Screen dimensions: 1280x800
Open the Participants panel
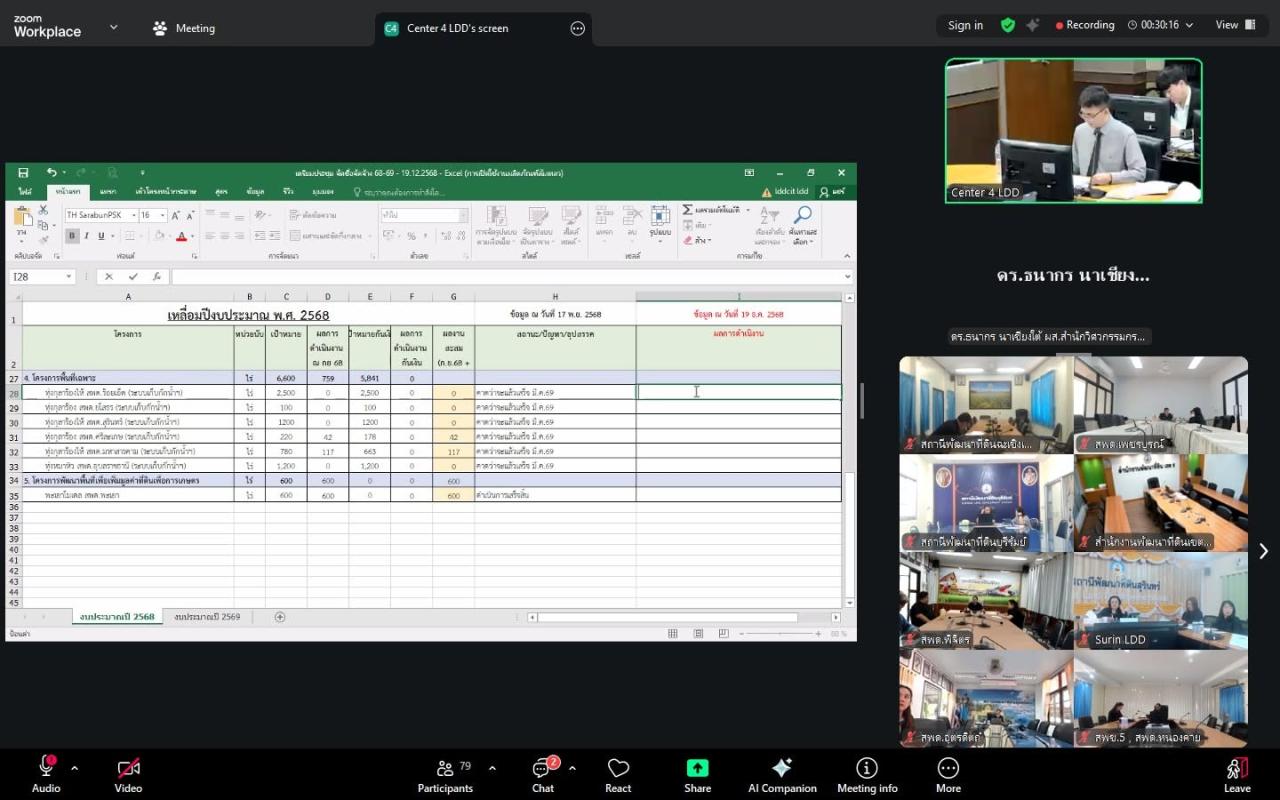pos(445,774)
